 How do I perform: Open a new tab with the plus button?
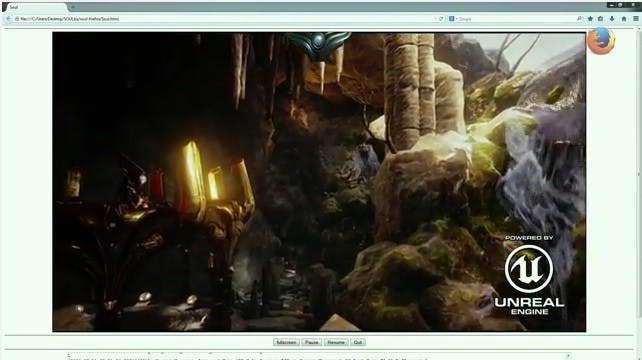(73, 7)
